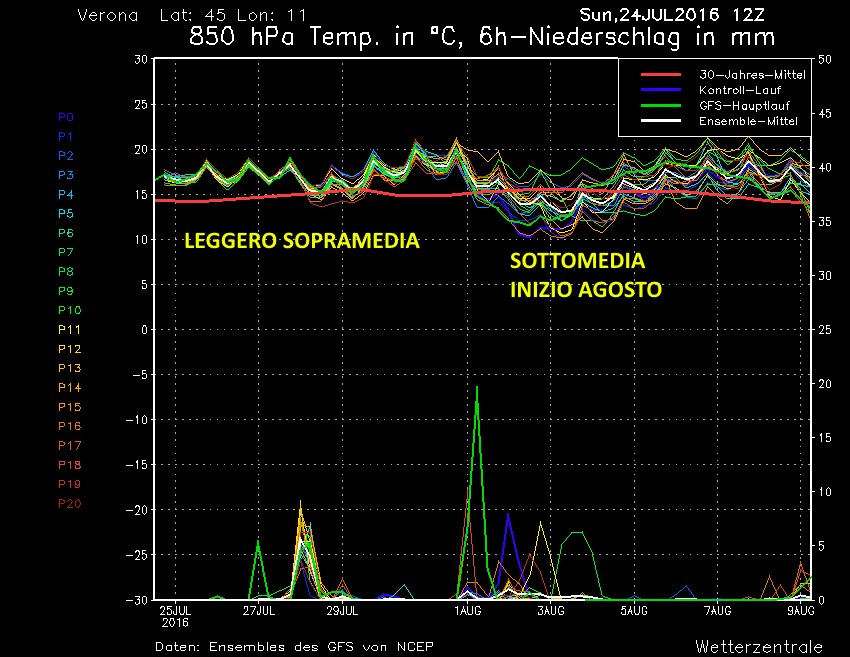The width and height of the screenshot is (850, 657).
Task: Click the P18 ensemble member label
Action: pyautogui.click(x=69, y=465)
